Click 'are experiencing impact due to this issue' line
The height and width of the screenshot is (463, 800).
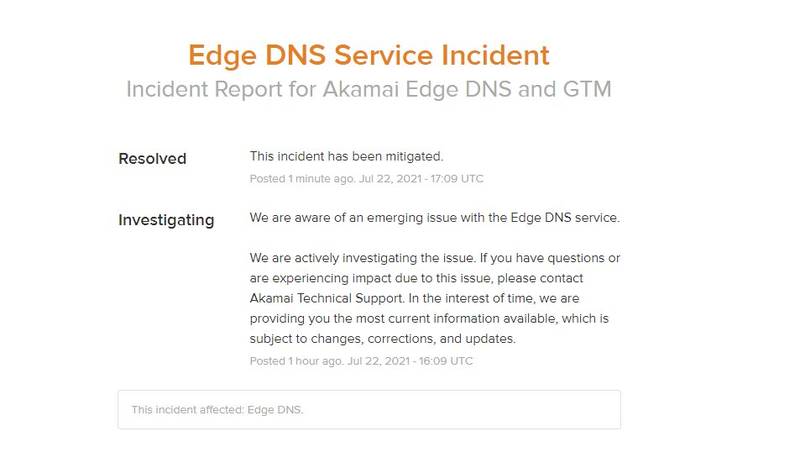click(416, 278)
